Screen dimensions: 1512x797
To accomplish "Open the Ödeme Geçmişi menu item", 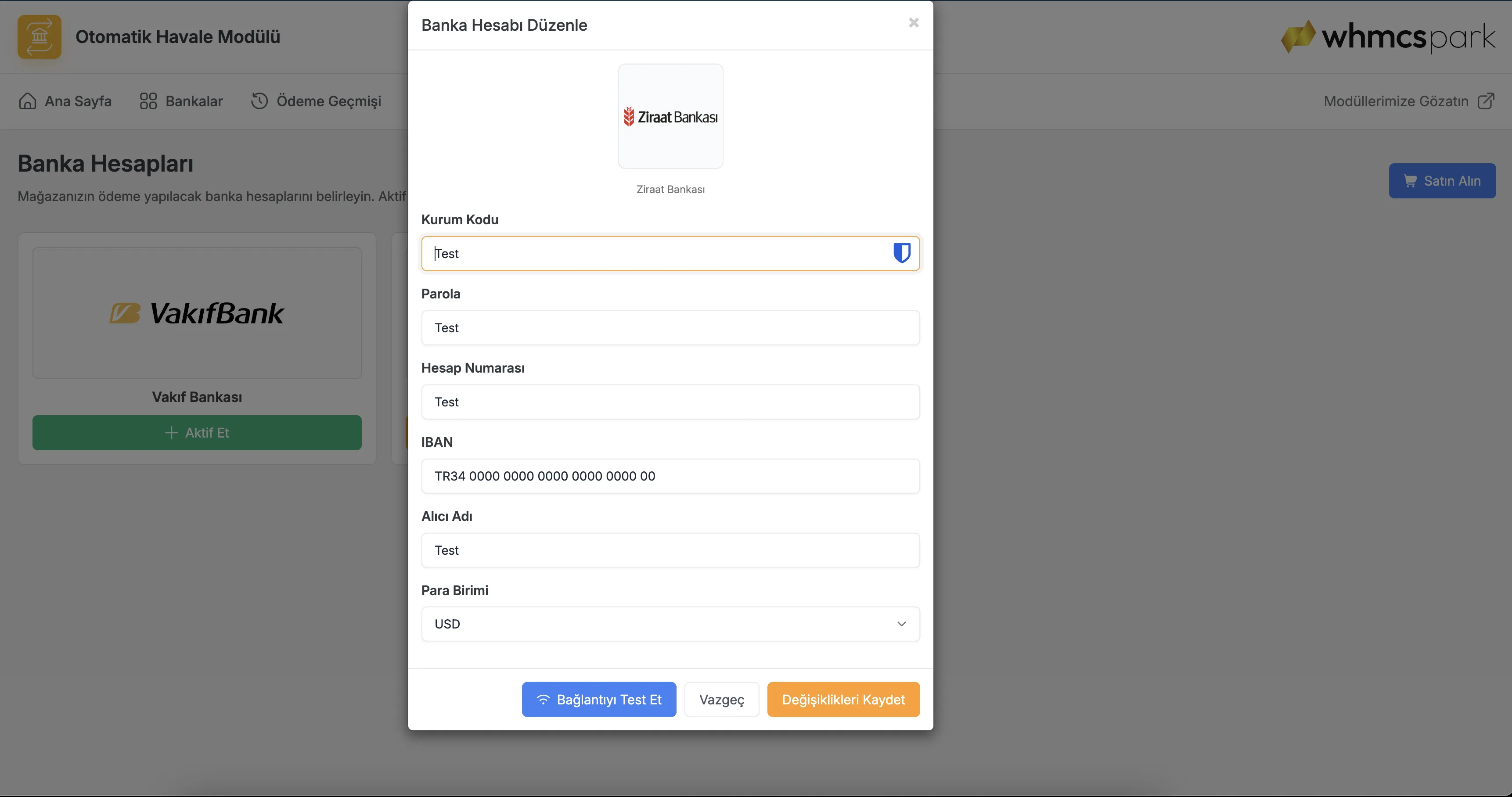I will click(x=317, y=101).
